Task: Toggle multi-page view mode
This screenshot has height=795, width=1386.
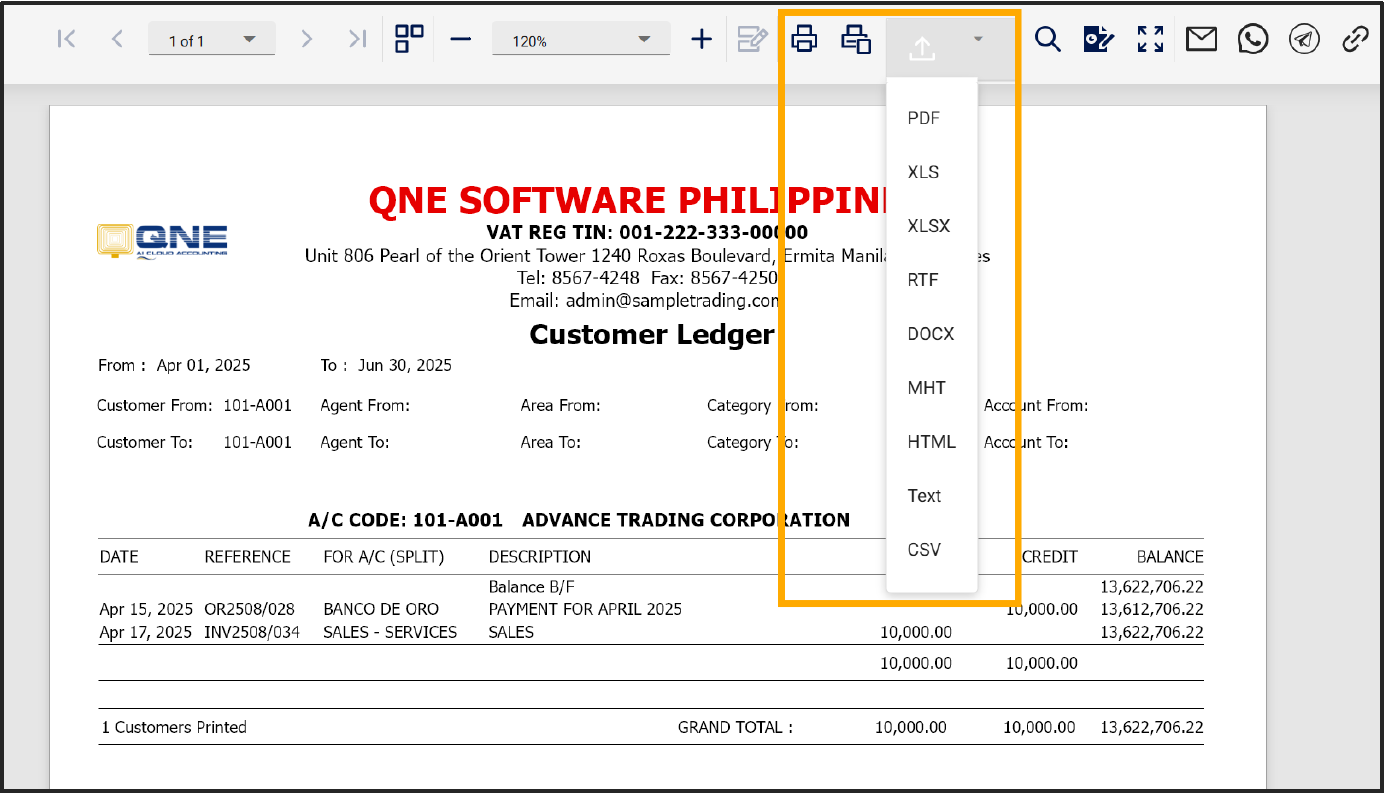Action: pyautogui.click(x=409, y=39)
